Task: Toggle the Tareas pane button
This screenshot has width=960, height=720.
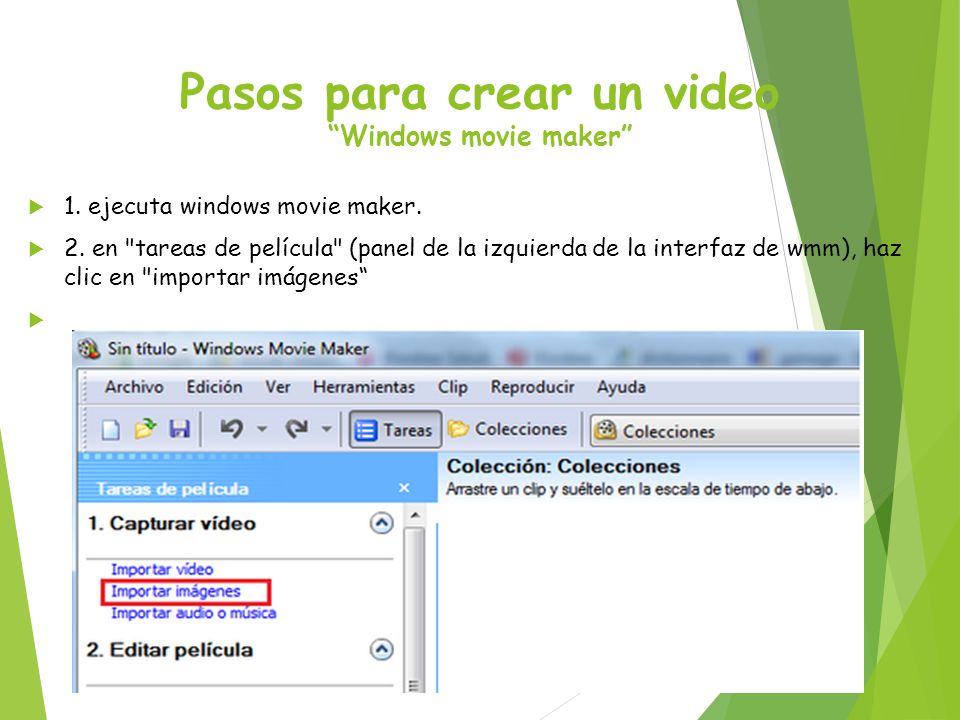Action: [x=395, y=430]
